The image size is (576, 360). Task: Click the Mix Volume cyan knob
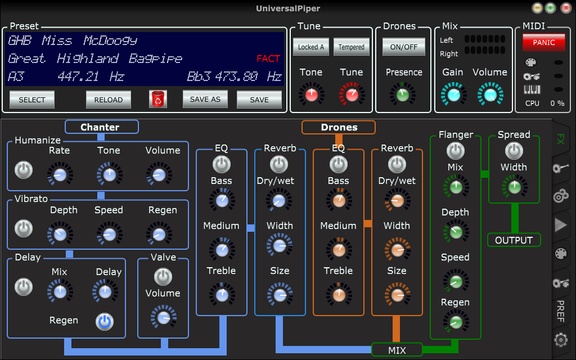pyautogui.click(x=490, y=94)
